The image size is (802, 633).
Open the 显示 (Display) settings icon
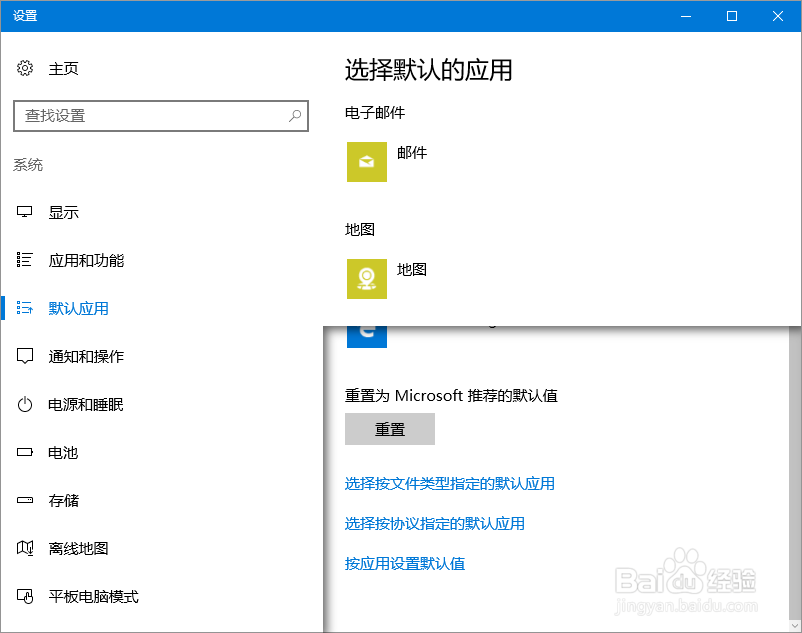click(x=24, y=212)
